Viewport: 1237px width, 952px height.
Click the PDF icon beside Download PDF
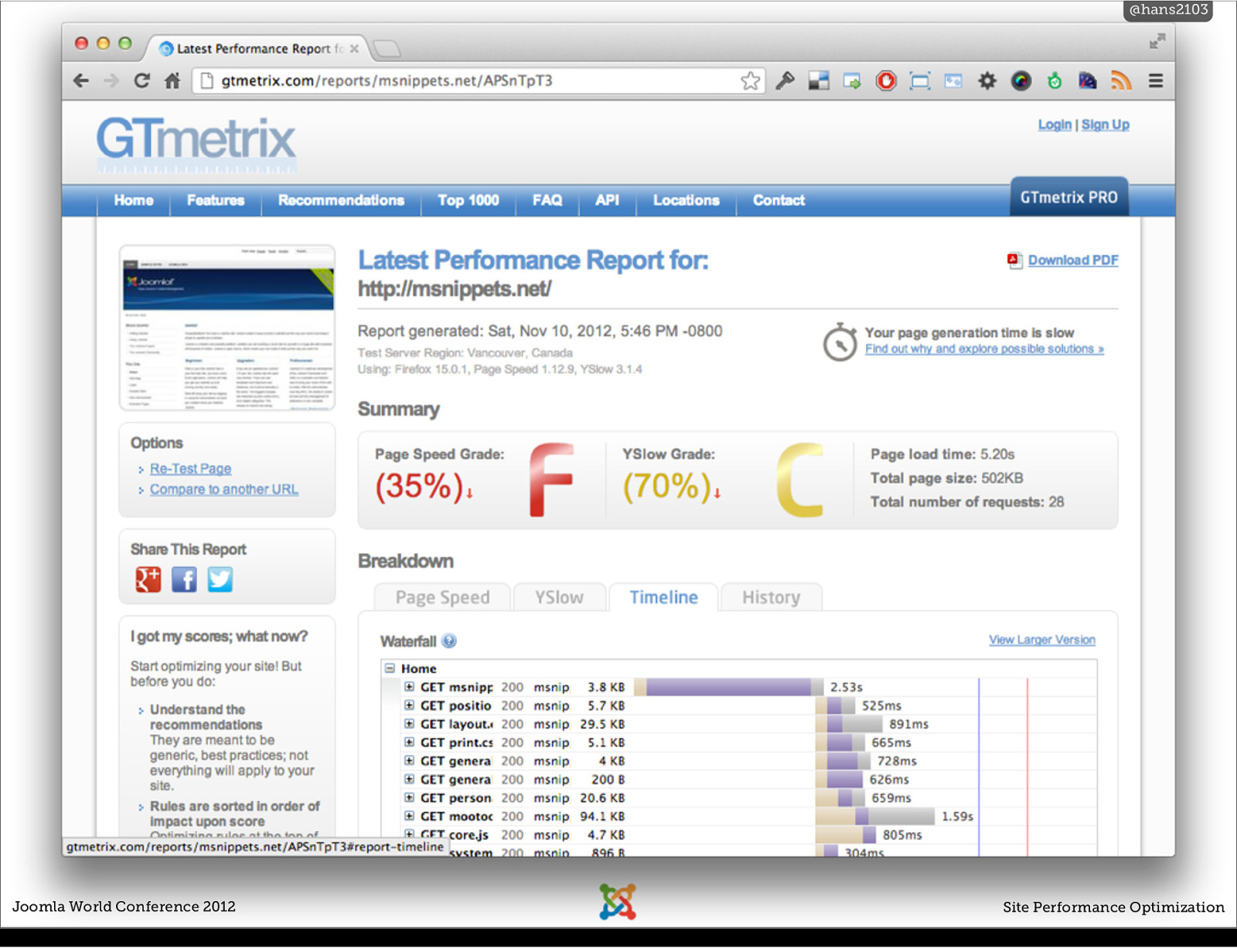click(1014, 260)
